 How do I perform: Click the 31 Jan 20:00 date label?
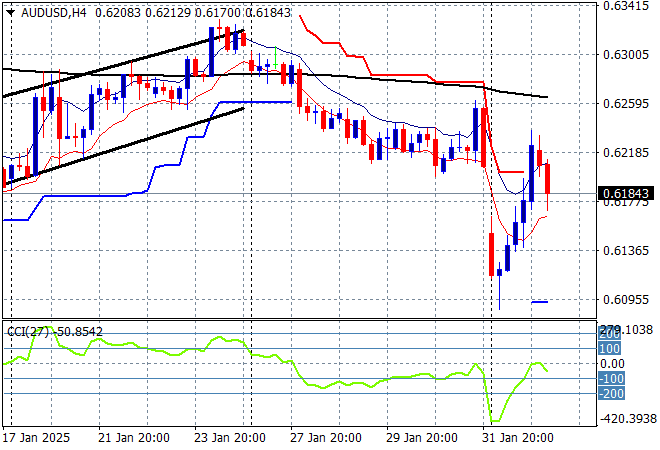coord(518,437)
